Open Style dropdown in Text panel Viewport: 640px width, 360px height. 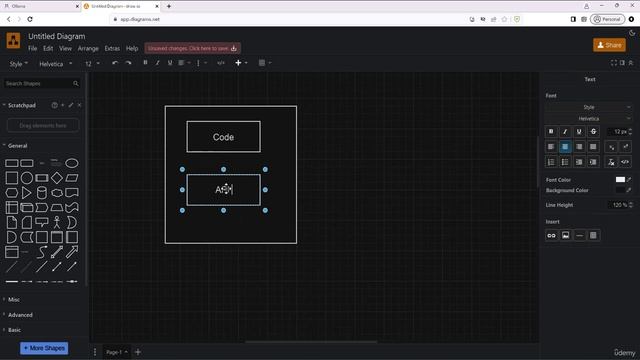pyautogui.click(x=589, y=107)
